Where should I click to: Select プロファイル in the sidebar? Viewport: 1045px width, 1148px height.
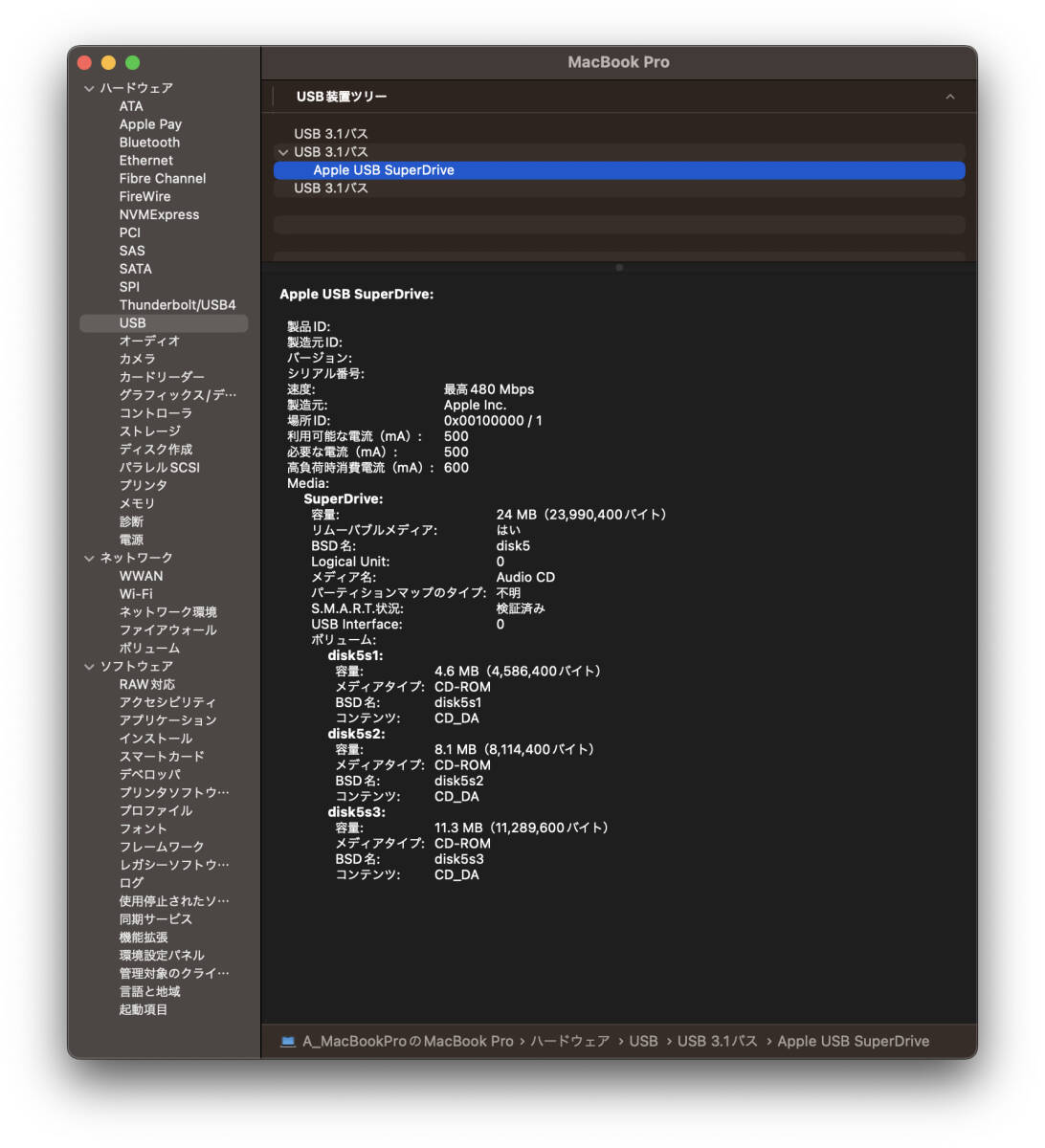[156, 811]
